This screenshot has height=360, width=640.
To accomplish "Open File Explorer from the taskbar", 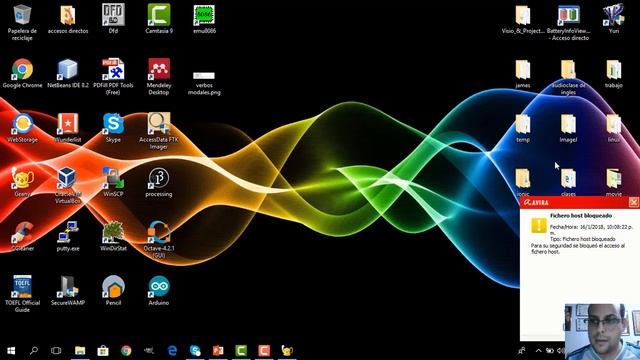I will [x=80, y=351].
